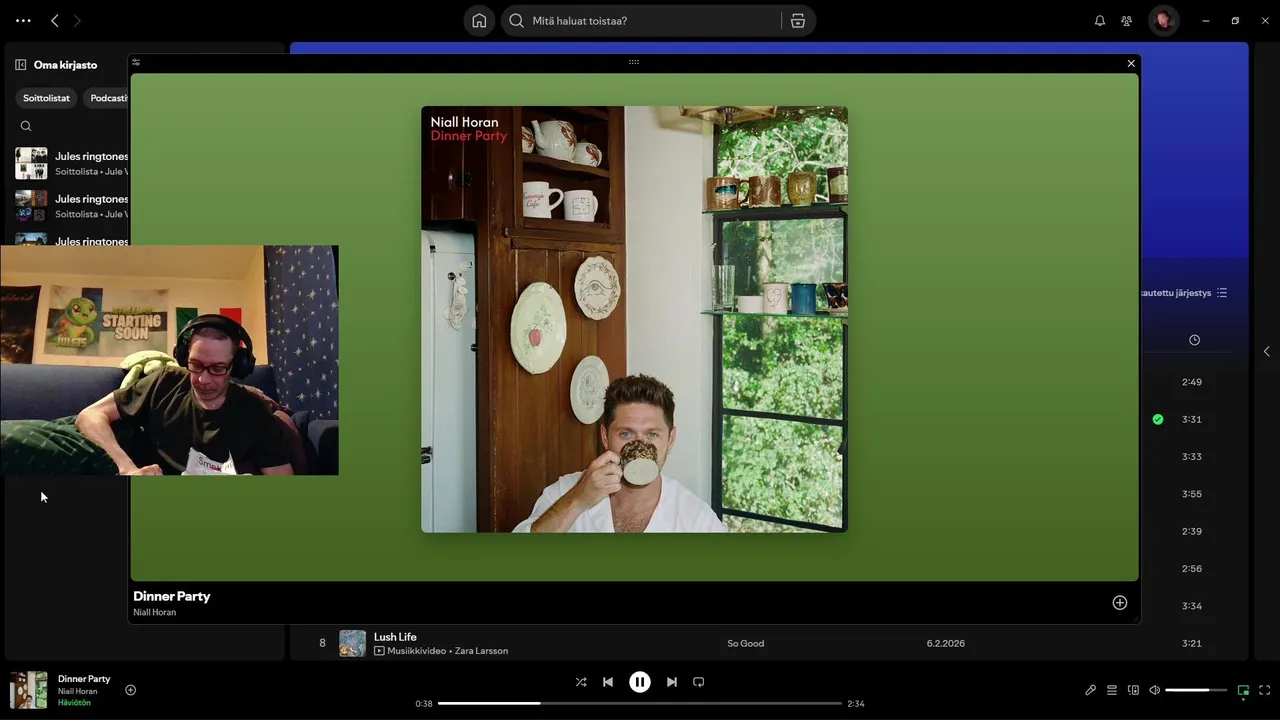Open Dinner Party title in now playing bar
Screen dimensions: 1280x720
[x=84, y=679]
